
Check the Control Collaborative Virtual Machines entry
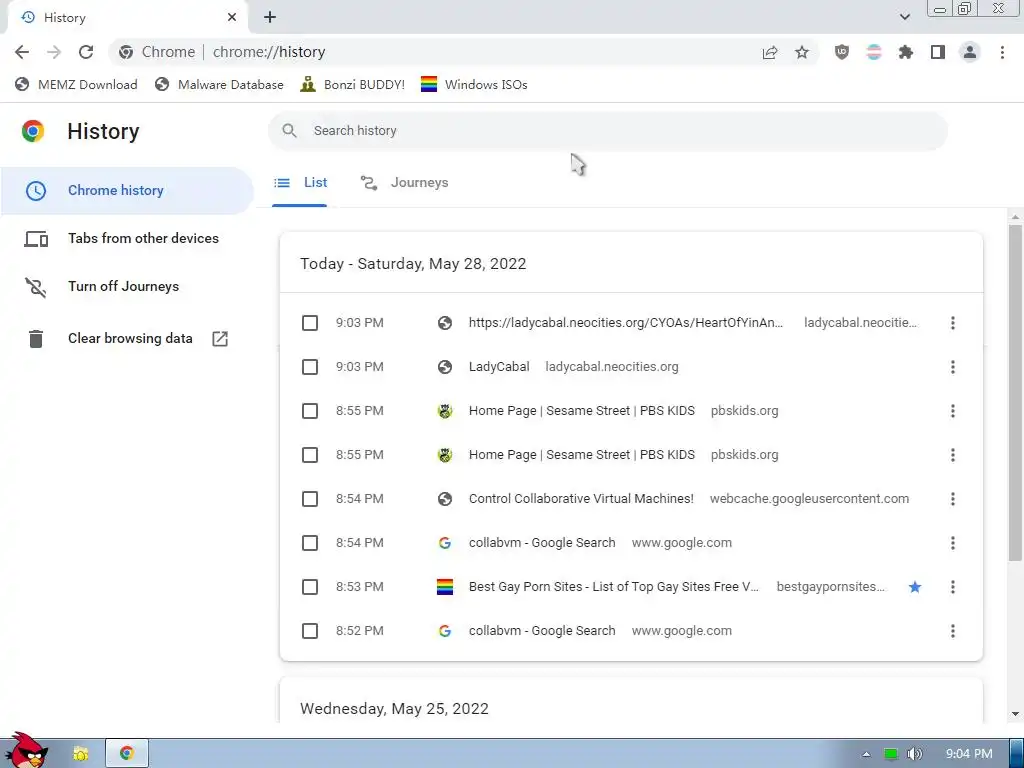tap(310, 499)
